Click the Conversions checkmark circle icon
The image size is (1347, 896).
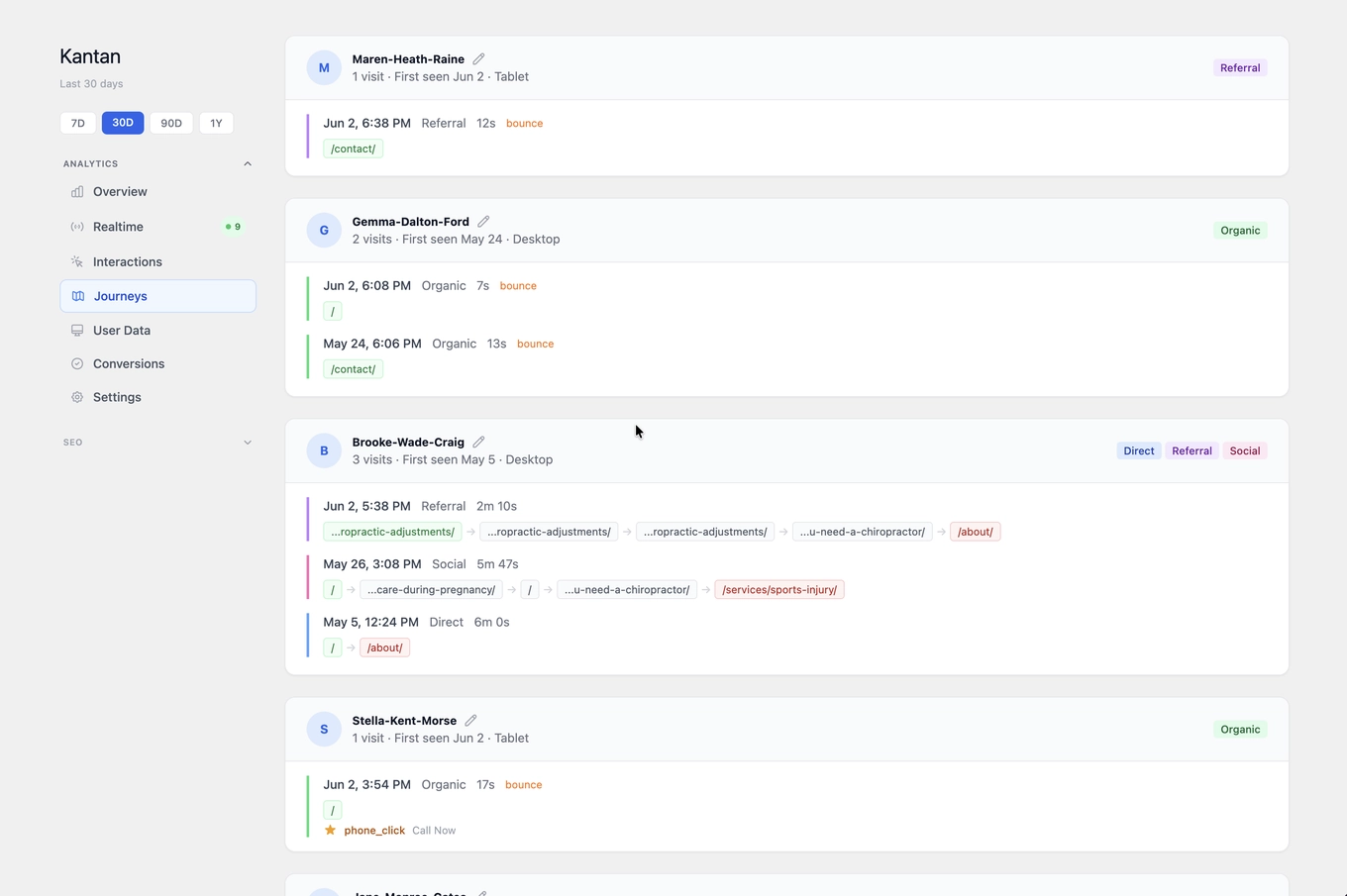click(77, 363)
